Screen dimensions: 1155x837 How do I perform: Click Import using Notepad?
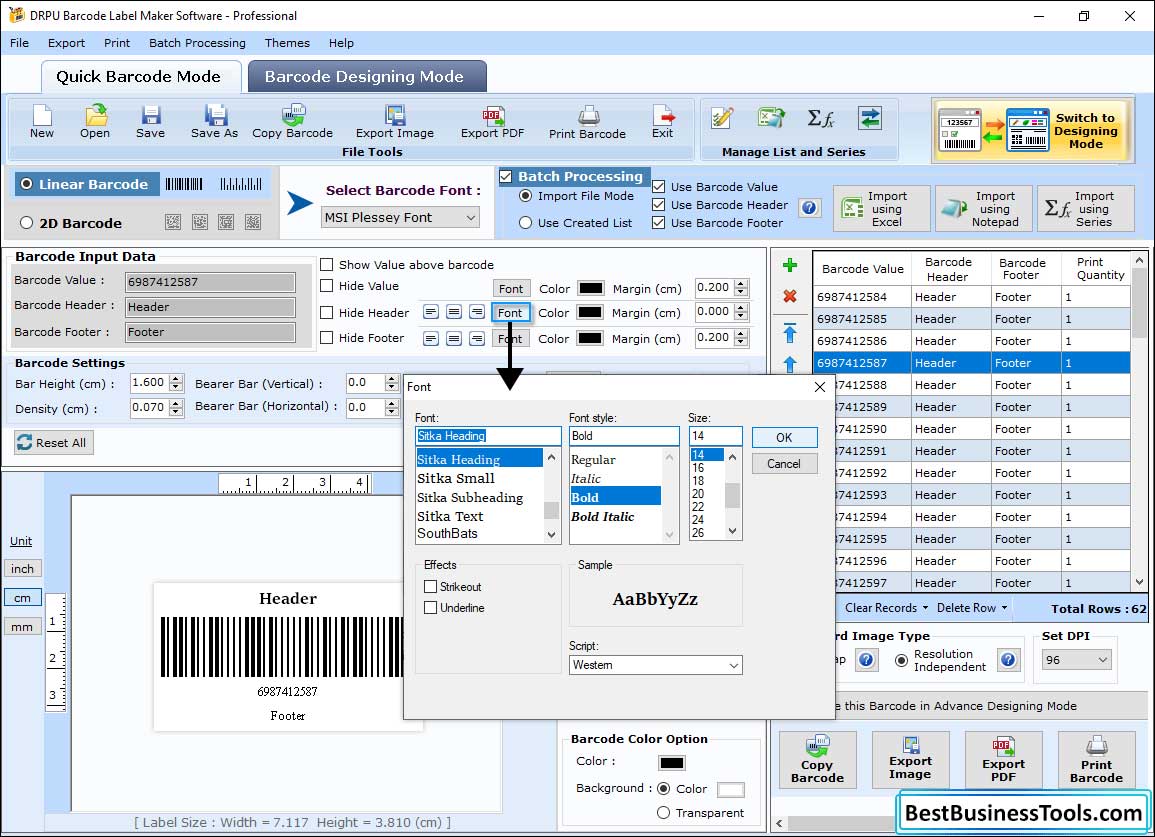pos(983,209)
